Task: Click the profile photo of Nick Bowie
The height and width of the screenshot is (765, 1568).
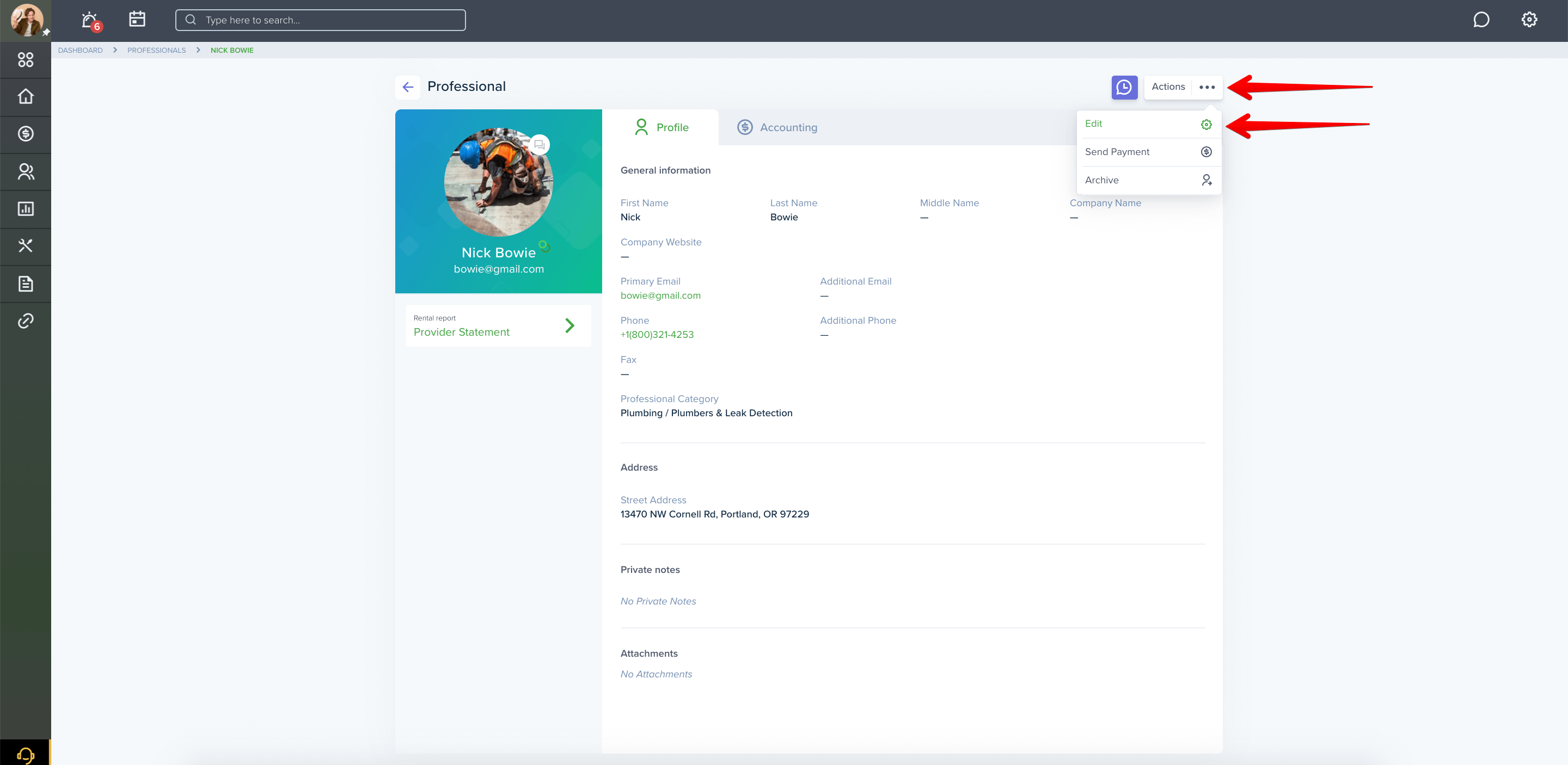Action: point(499,182)
